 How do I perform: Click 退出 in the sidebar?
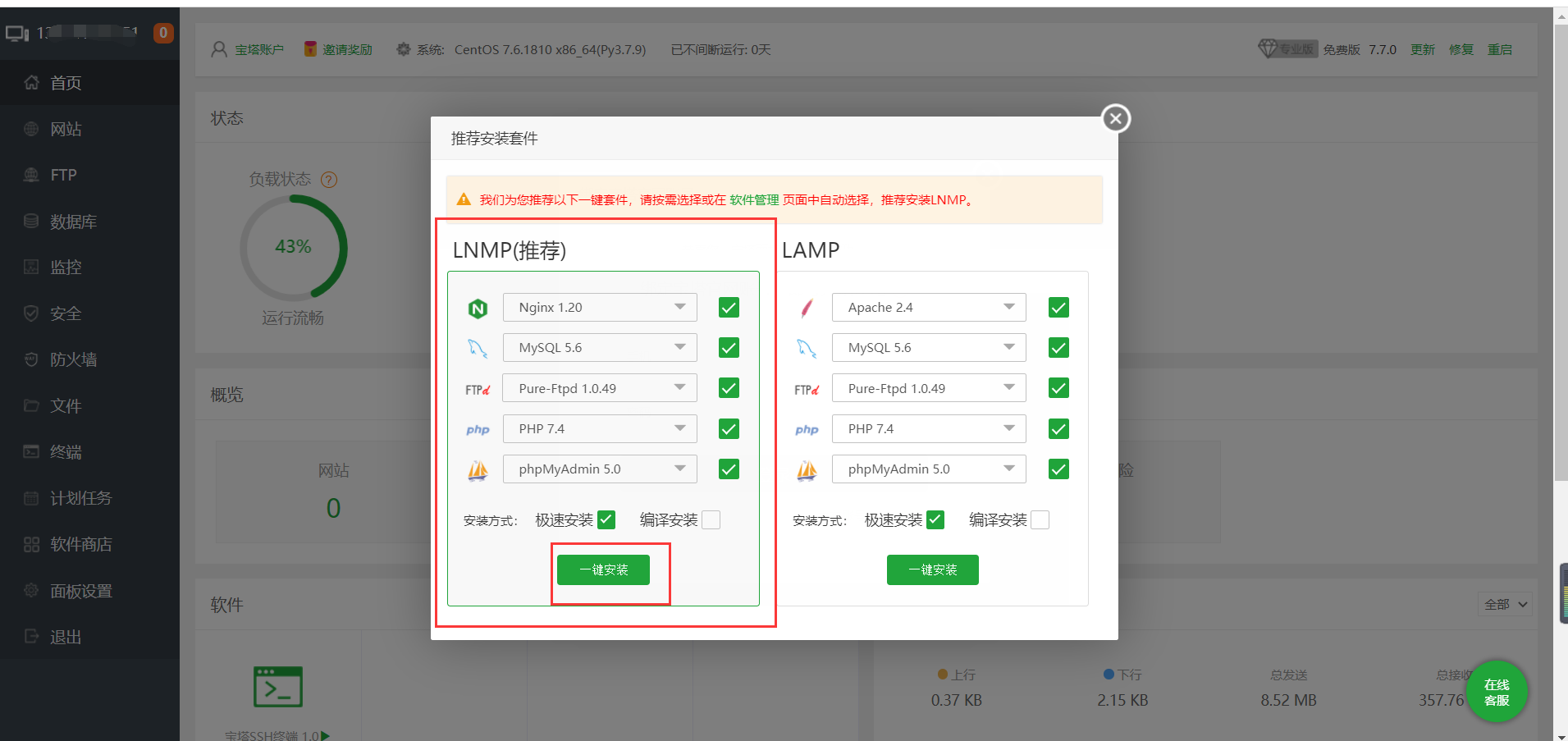[89, 637]
